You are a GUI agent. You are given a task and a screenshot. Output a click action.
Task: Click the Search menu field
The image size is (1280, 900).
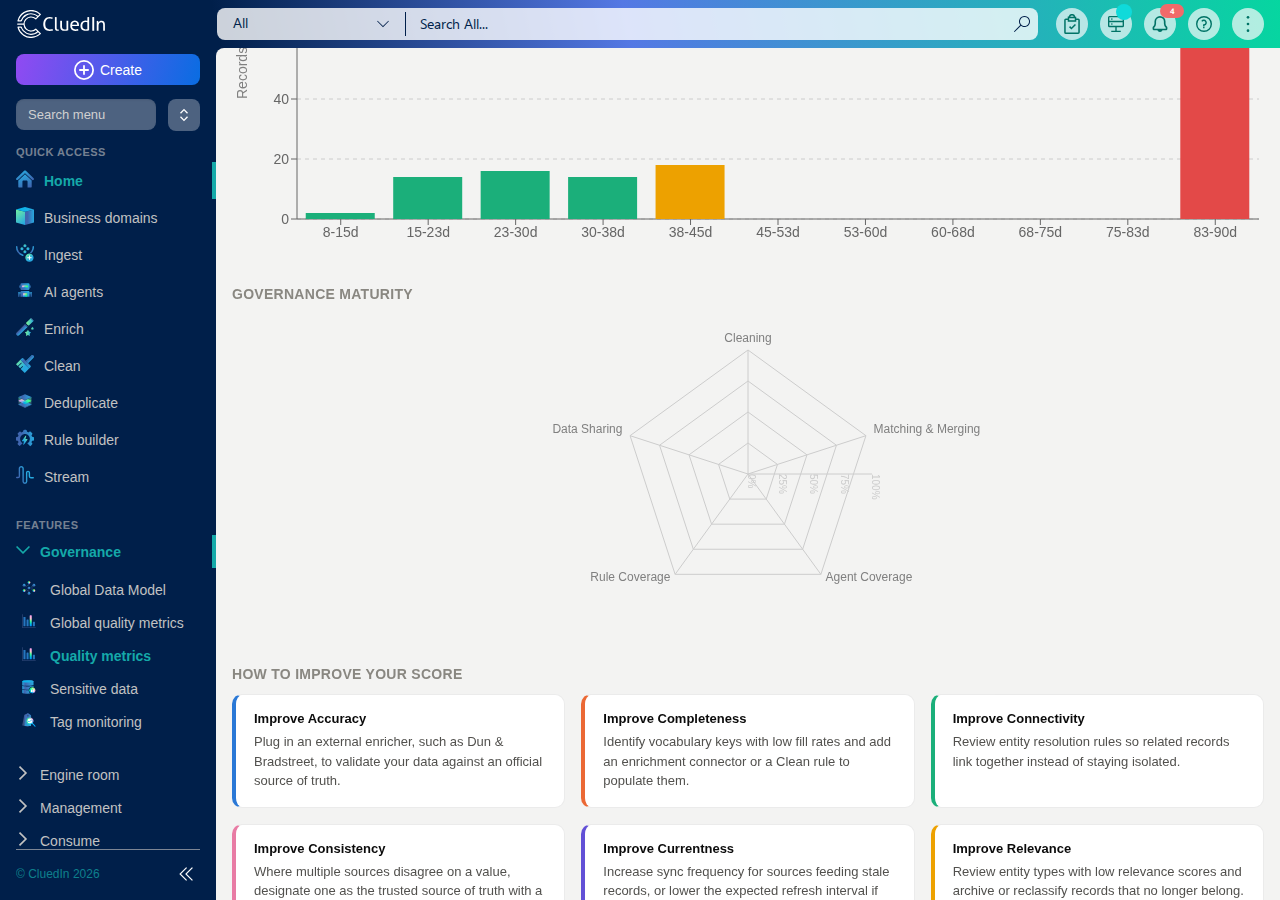(86, 115)
